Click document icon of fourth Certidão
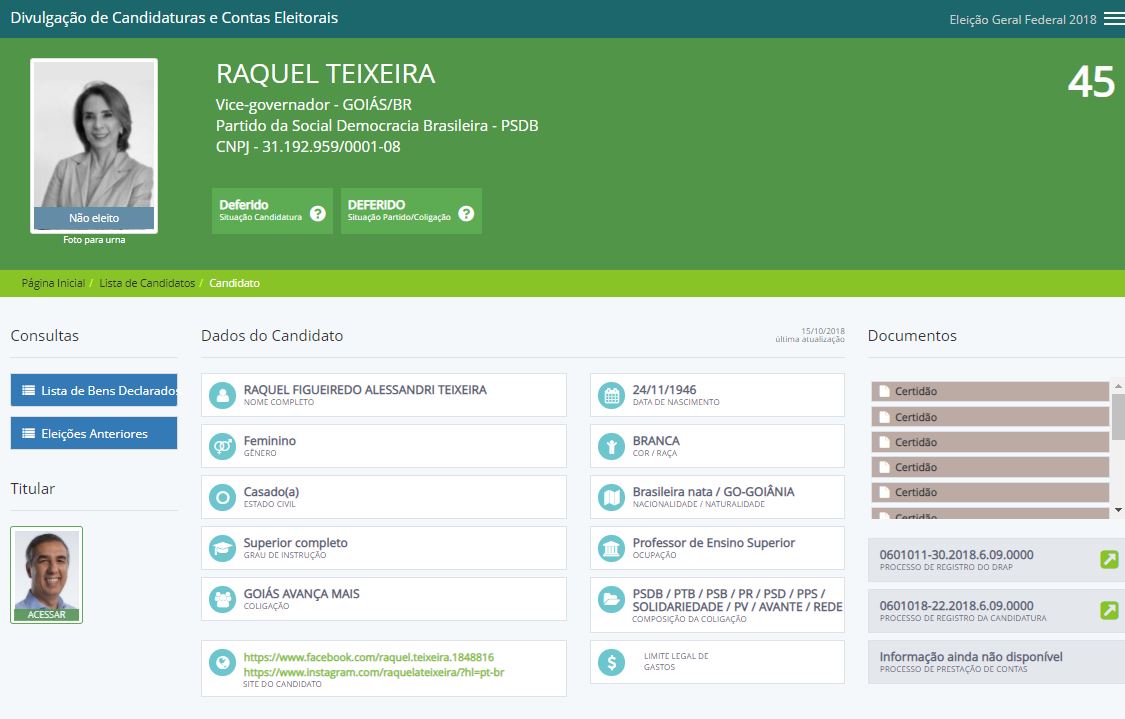1125x719 pixels. pos(885,467)
